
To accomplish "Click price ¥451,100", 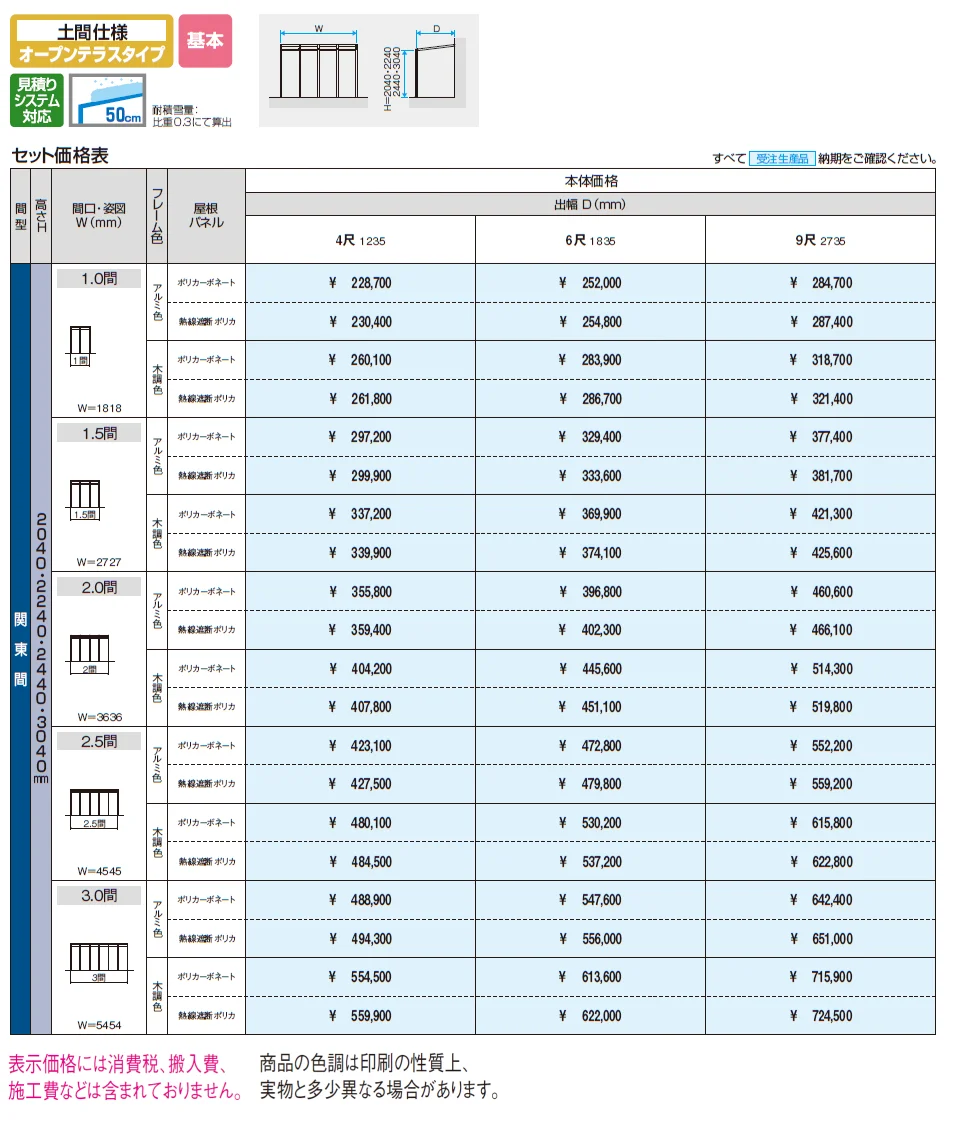I will (590, 707).
